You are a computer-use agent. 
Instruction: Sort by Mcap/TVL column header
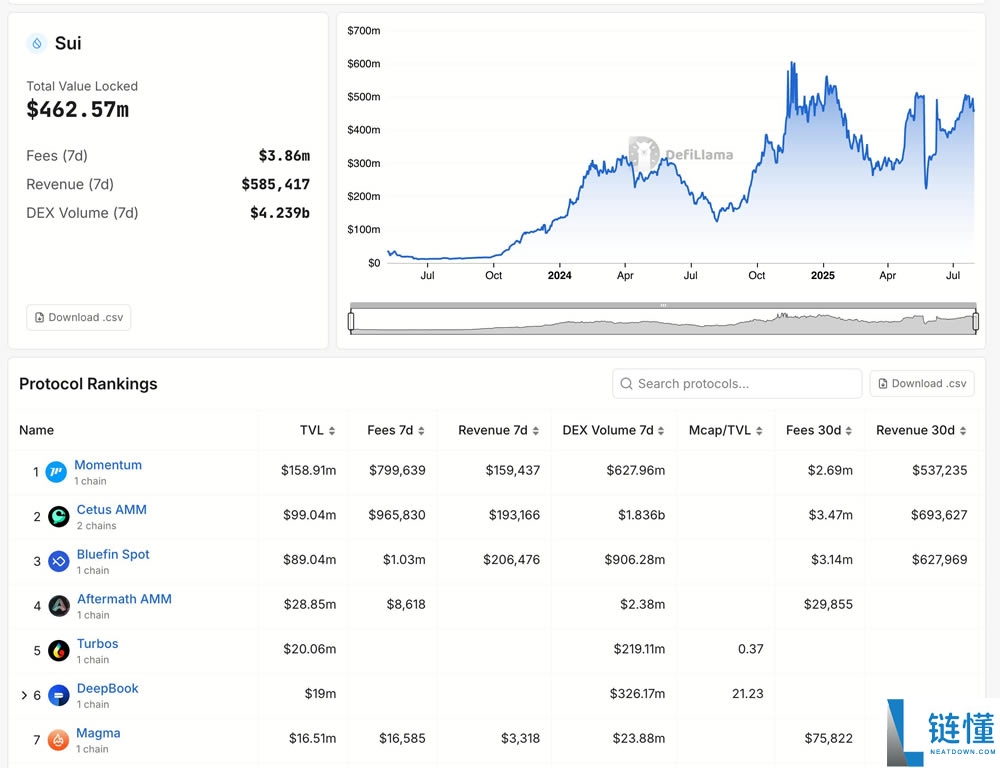pos(725,430)
